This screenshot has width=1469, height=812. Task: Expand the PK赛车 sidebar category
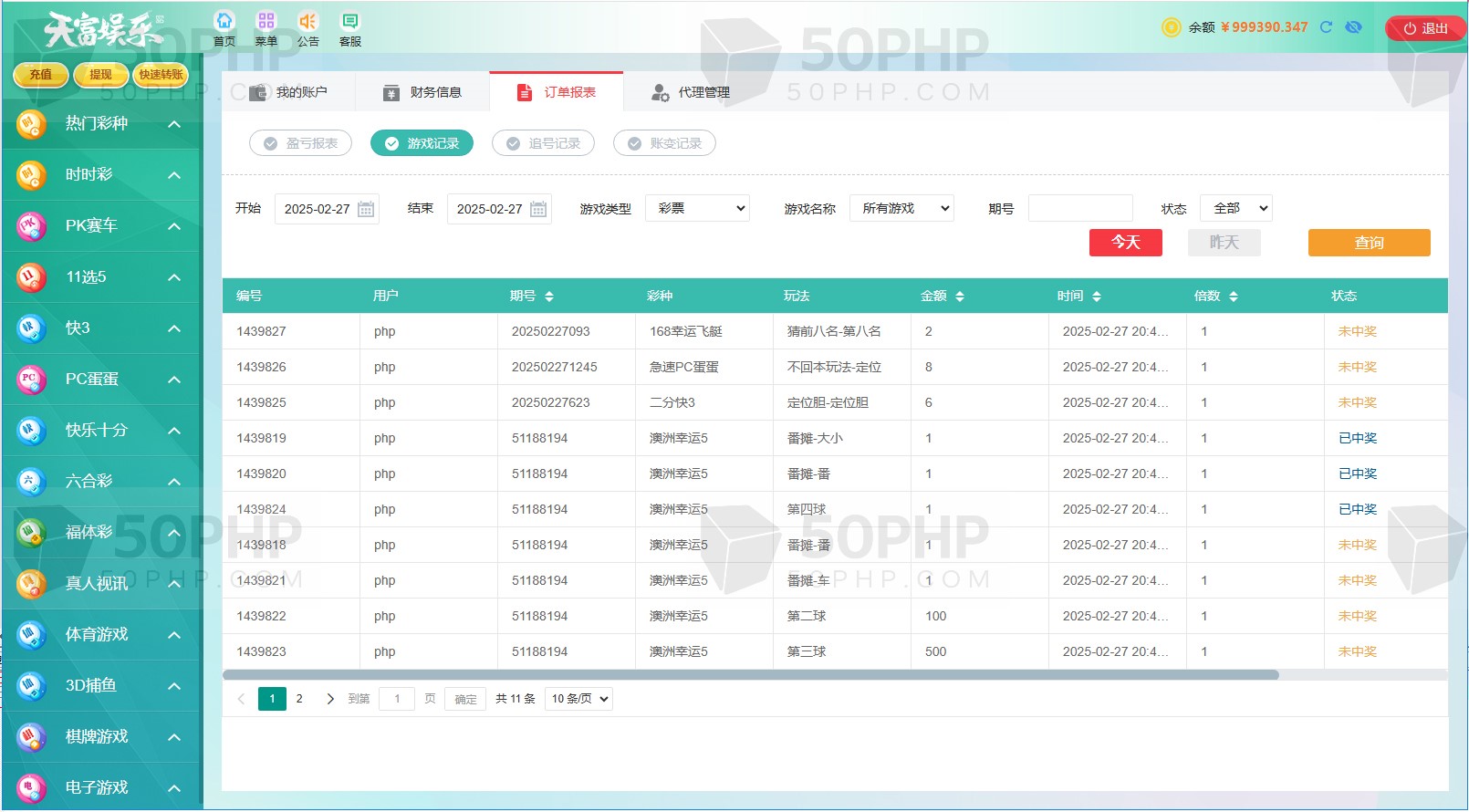(x=100, y=225)
